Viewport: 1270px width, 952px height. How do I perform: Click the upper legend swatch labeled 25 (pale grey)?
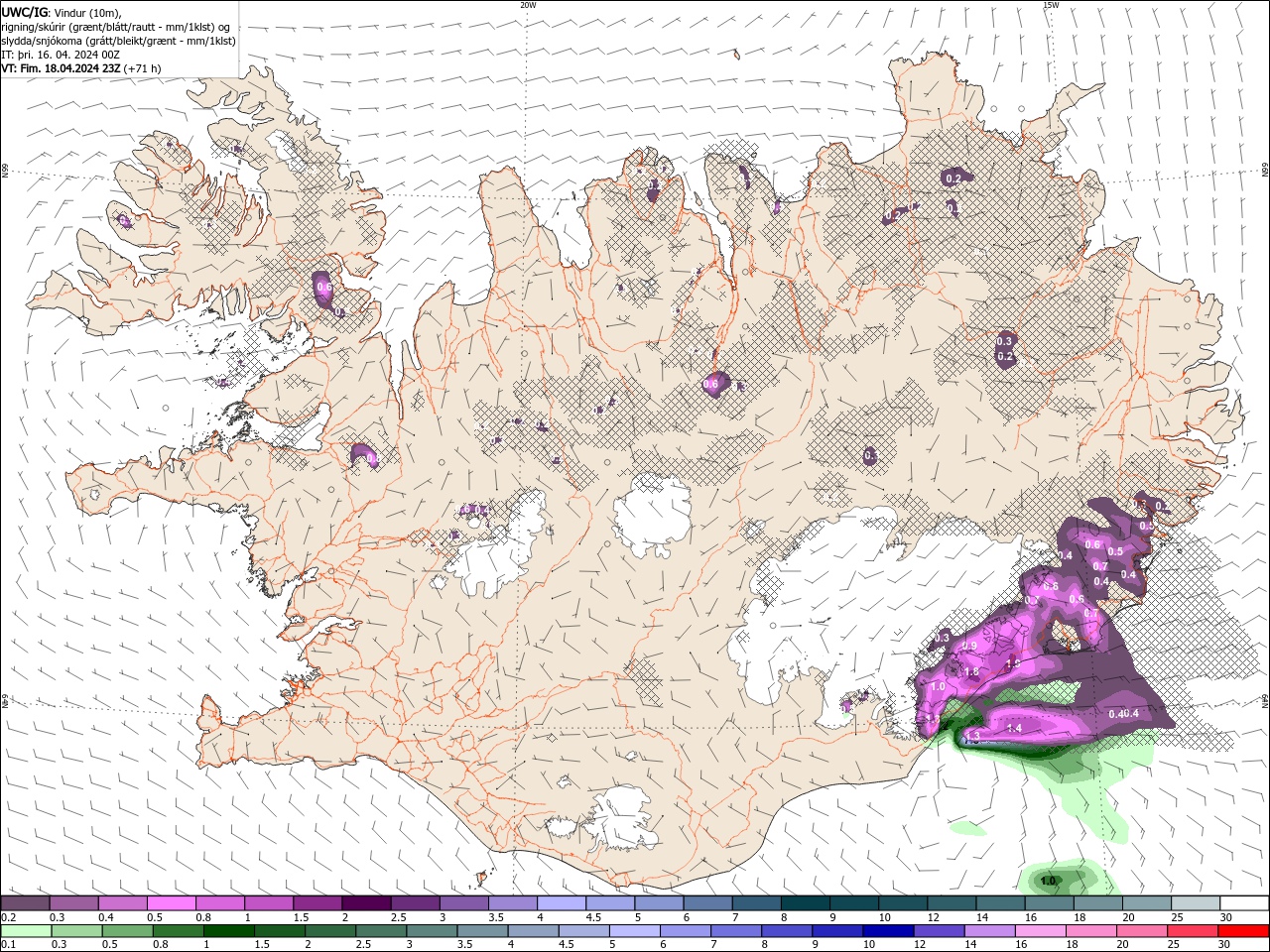coord(1196,903)
